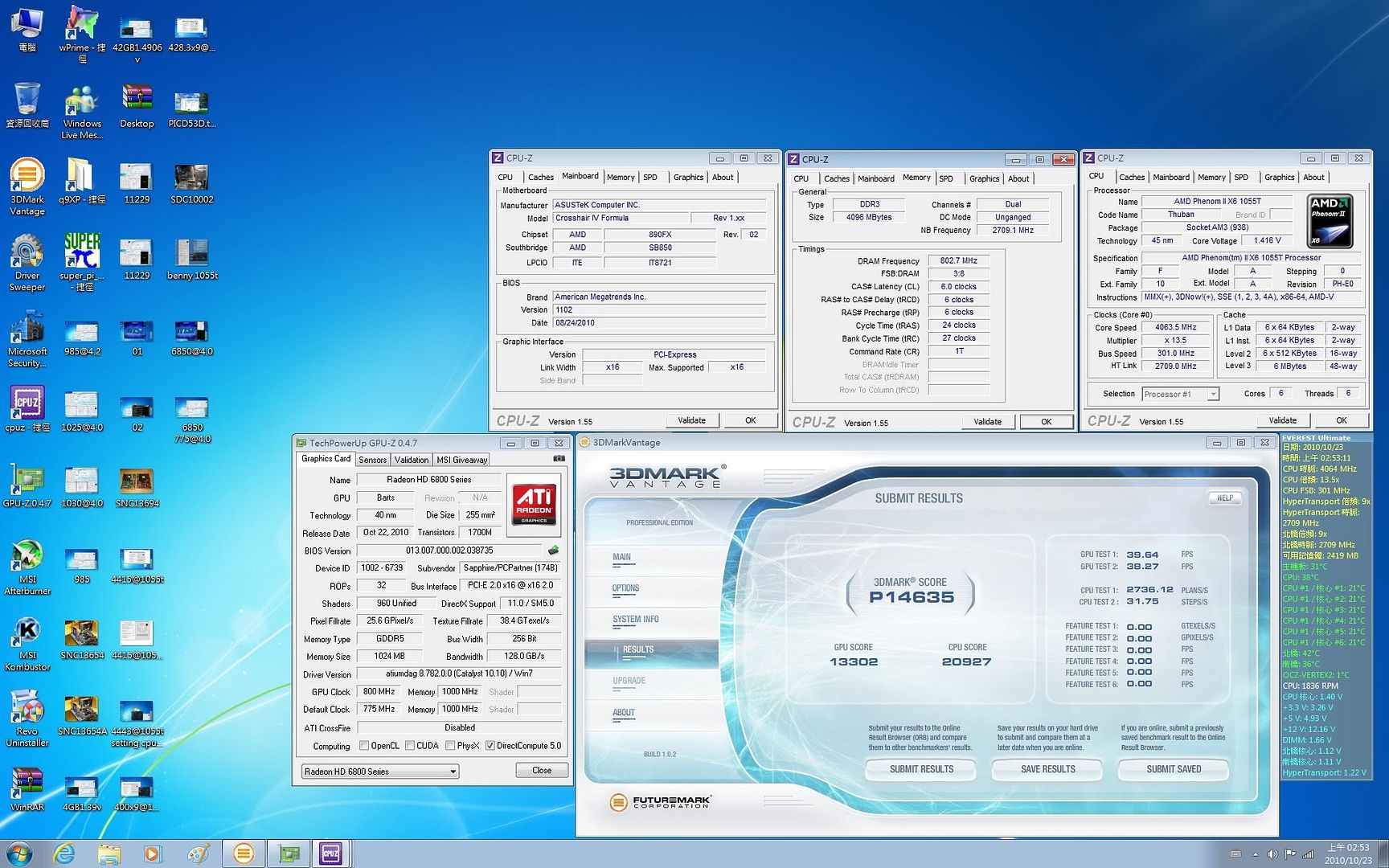Toggle the CUDA checkbox
The width and height of the screenshot is (1389, 868).
(x=410, y=746)
